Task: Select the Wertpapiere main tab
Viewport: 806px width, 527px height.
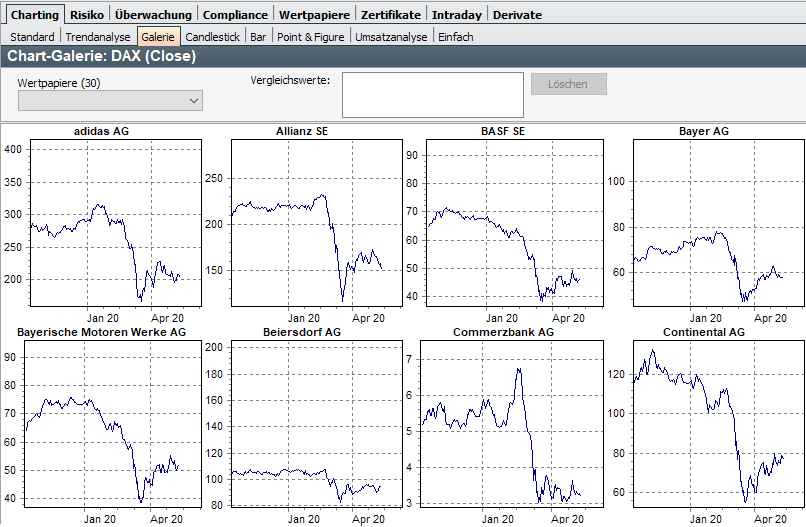Action: (x=314, y=15)
